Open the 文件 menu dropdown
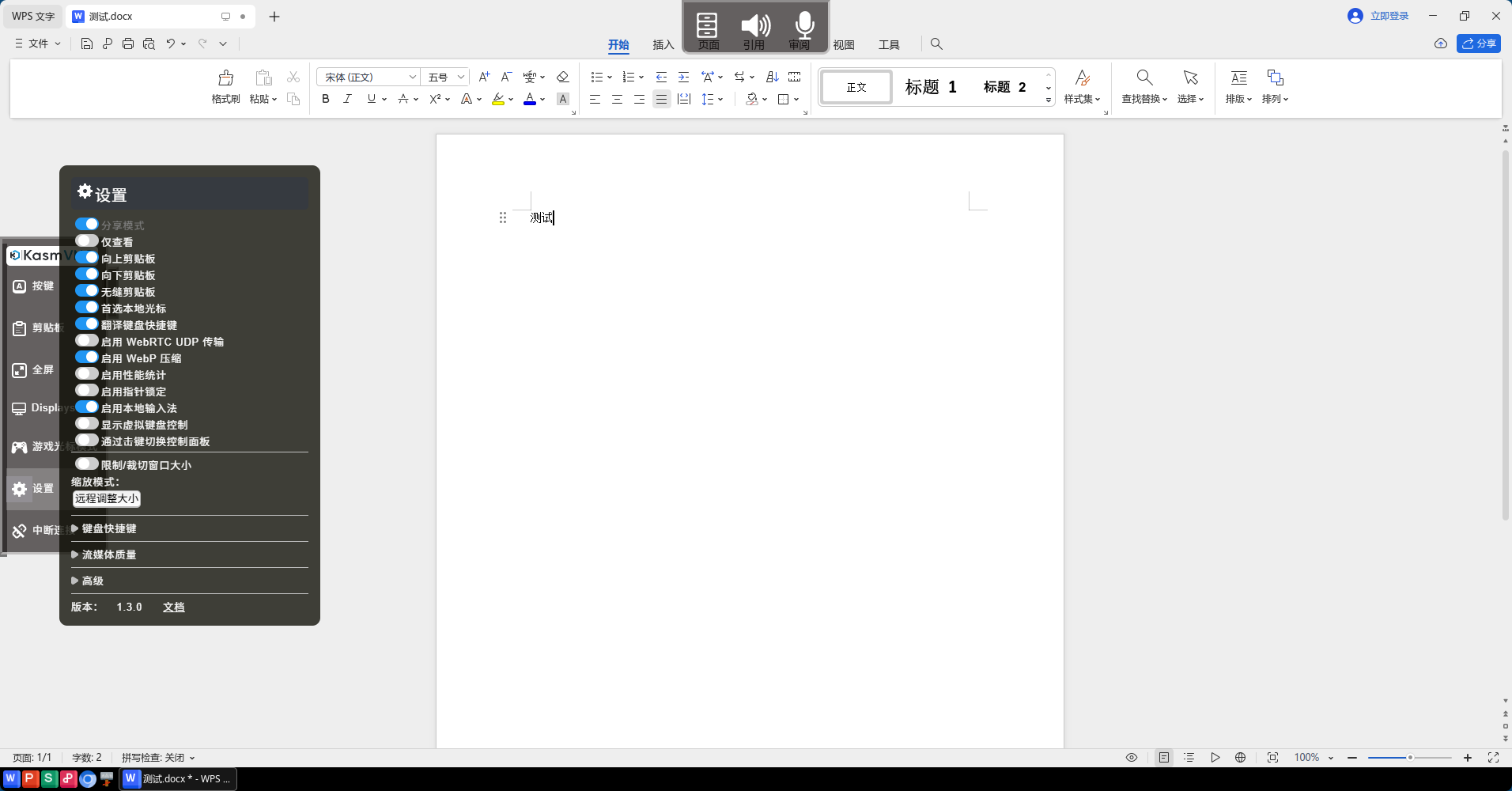The height and width of the screenshot is (791, 1512). (x=38, y=44)
